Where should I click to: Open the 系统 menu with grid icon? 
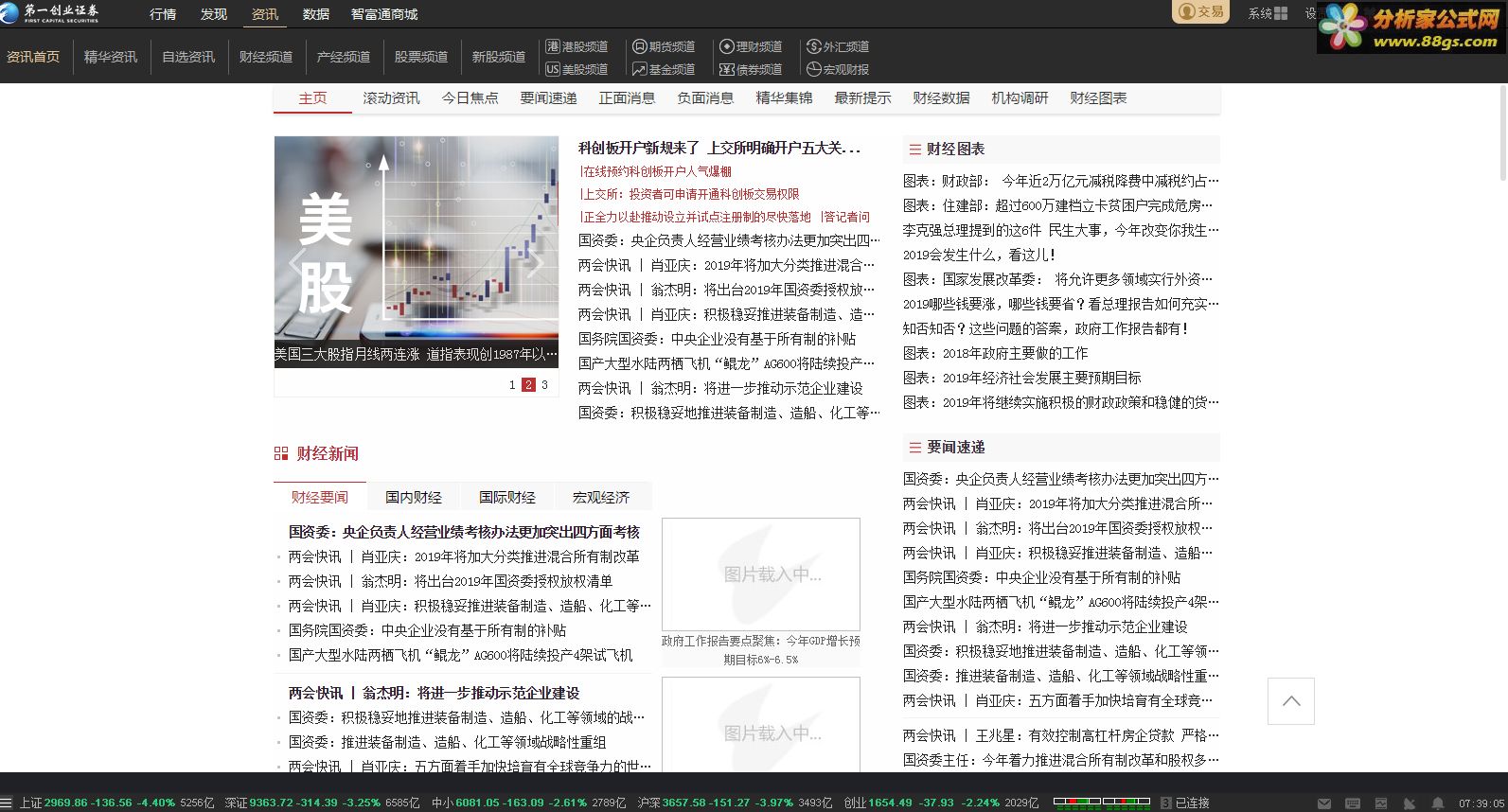coord(1268,13)
